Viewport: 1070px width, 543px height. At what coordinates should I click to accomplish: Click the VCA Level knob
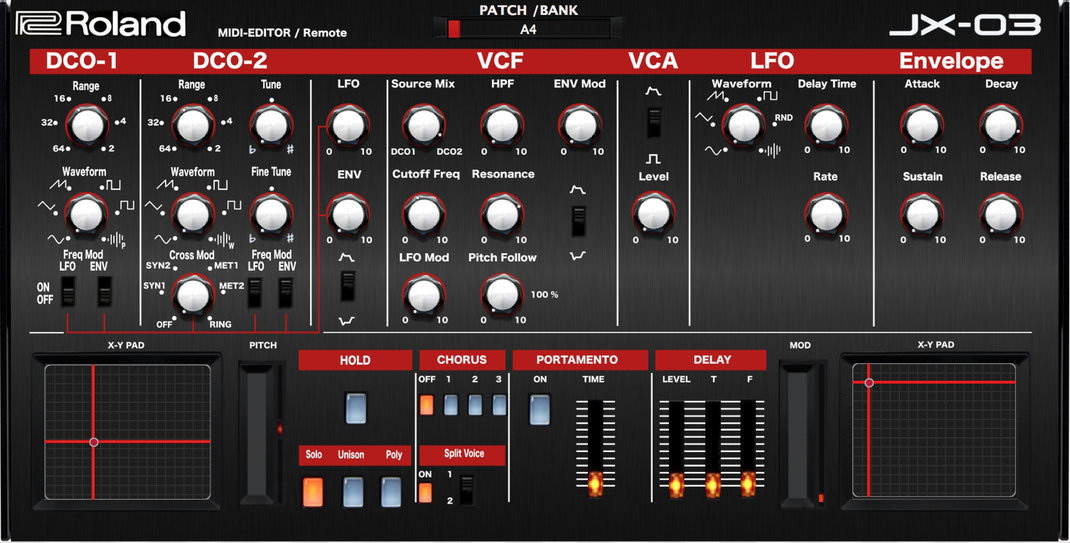pyautogui.click(x=654, y=215)
